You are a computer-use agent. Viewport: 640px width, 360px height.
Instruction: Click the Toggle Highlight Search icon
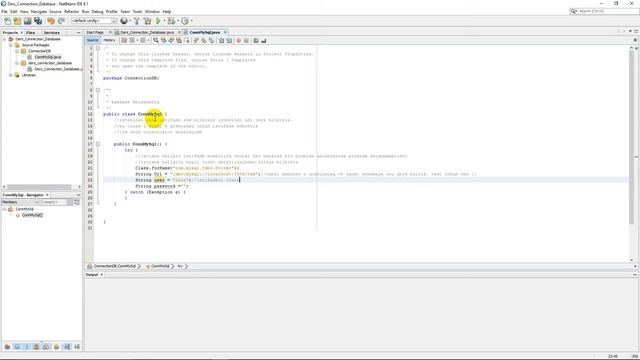click(x=179, y=40)
